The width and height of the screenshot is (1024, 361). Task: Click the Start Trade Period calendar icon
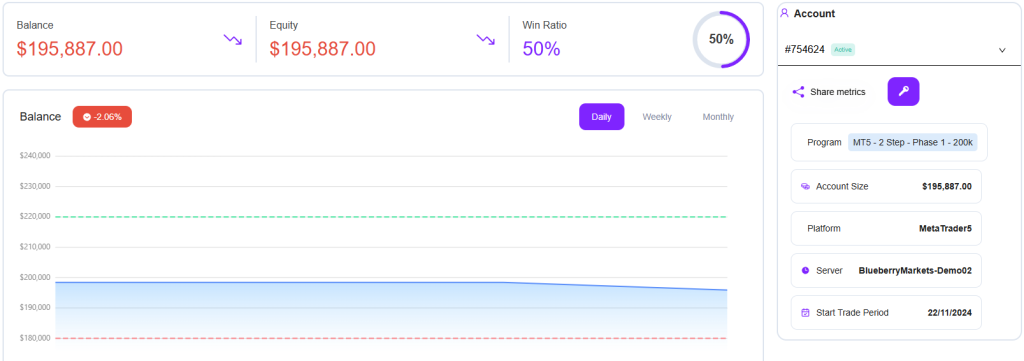tap(805, 313)
